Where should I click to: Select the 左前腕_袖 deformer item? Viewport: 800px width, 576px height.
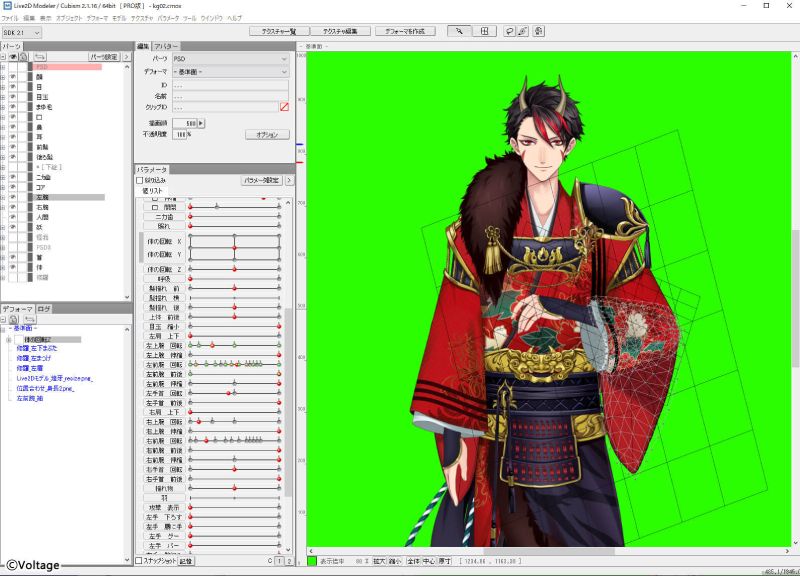point(30,398)
